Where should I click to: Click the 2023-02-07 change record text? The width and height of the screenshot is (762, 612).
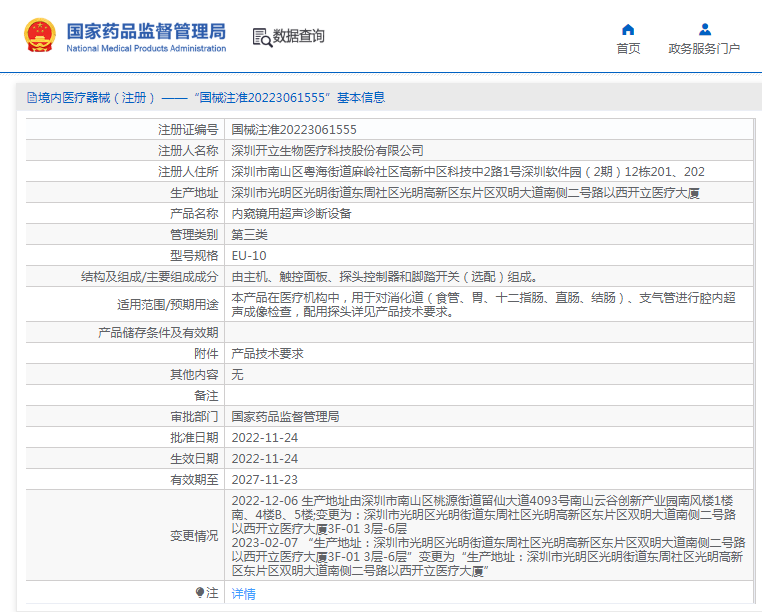pyautogui.click(x=488, y=557)
